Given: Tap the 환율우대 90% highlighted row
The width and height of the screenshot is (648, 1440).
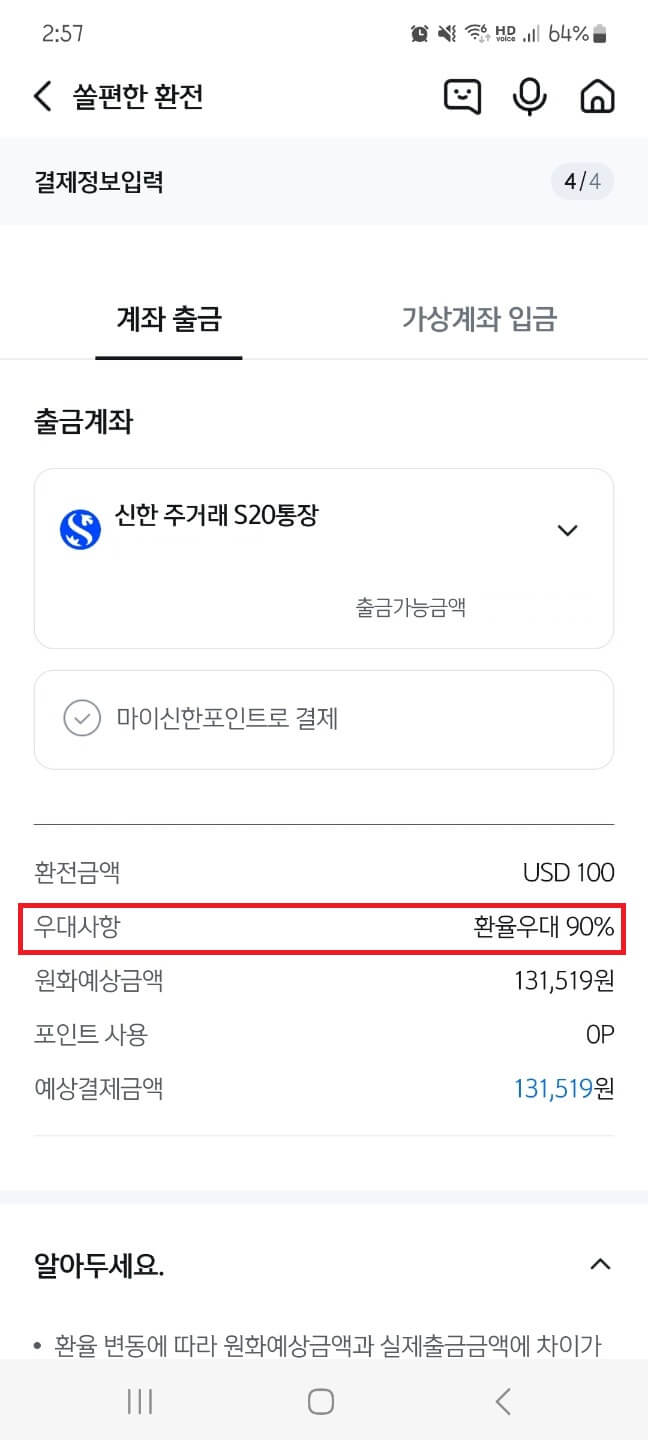Looking at the screenshot, I should 324,927.
